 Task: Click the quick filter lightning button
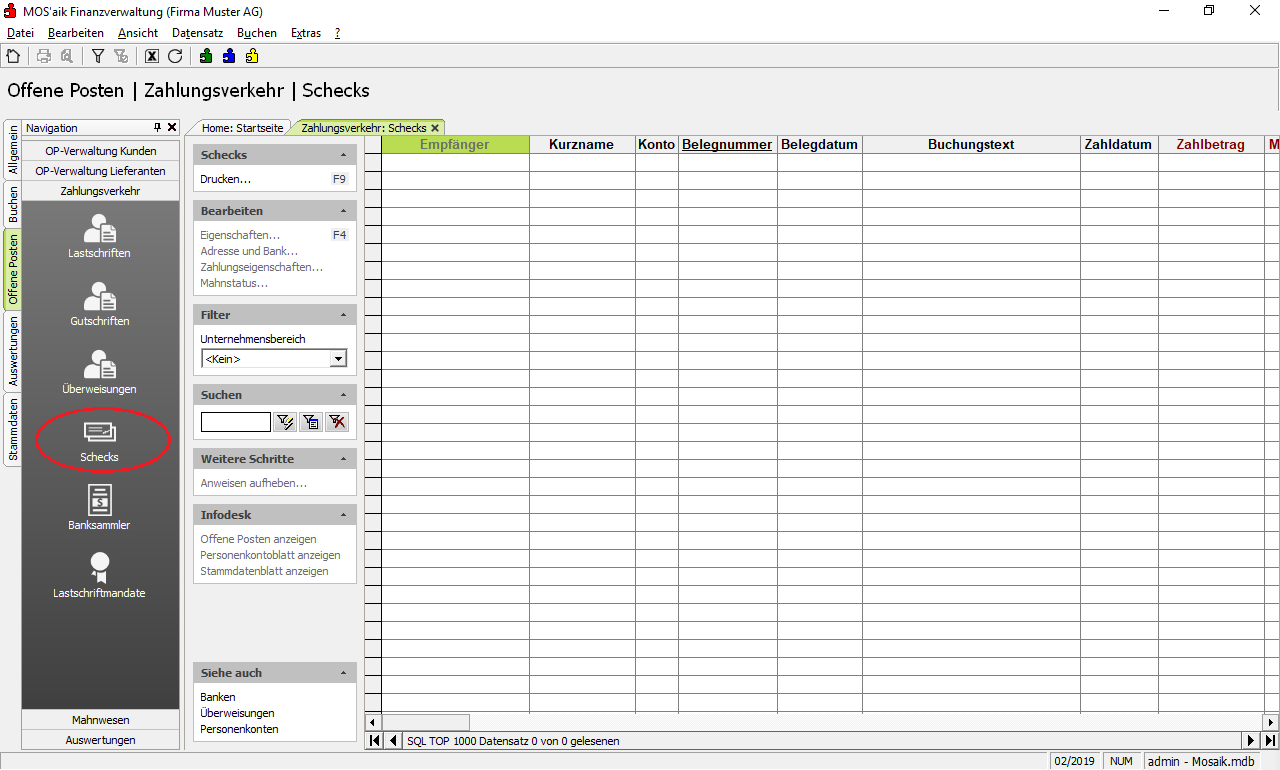286,422
